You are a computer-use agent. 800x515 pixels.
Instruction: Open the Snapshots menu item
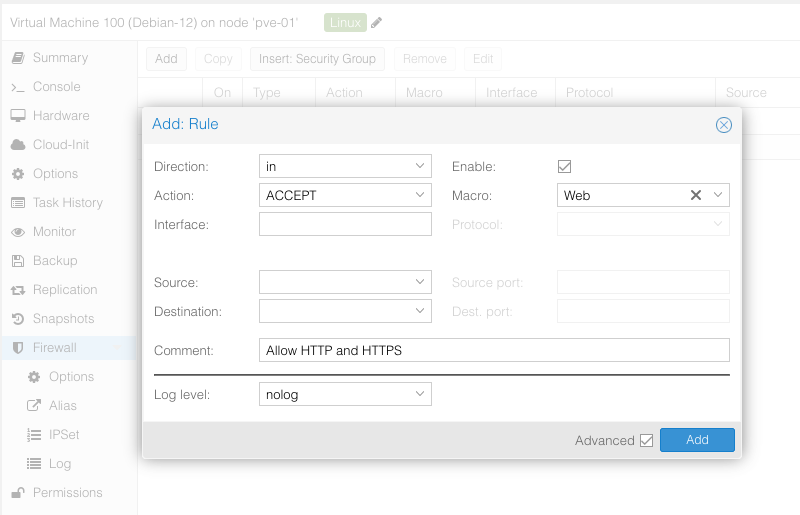(x=69, y=319)
